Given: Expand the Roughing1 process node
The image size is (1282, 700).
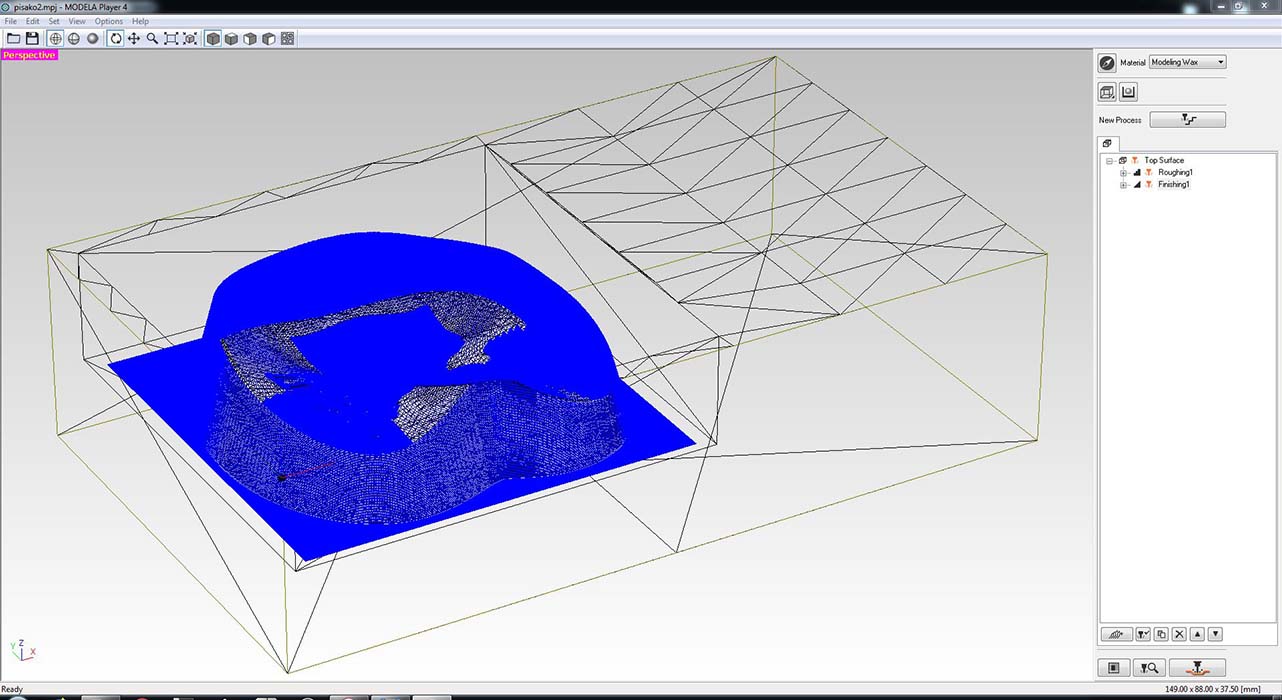Looking at the screenshot, I should click(1123, 172).
